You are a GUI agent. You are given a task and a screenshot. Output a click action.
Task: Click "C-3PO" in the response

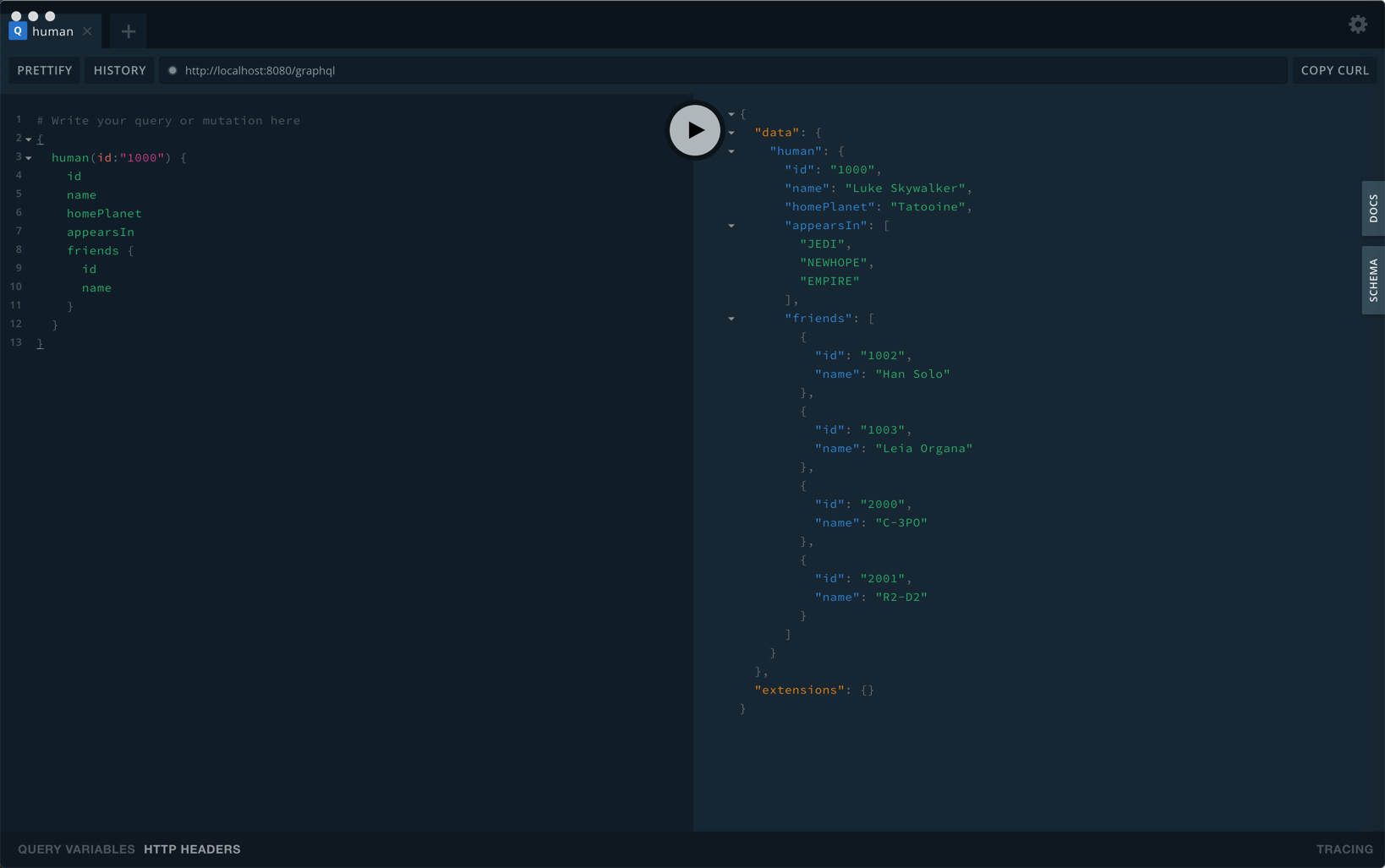[901, 522]
